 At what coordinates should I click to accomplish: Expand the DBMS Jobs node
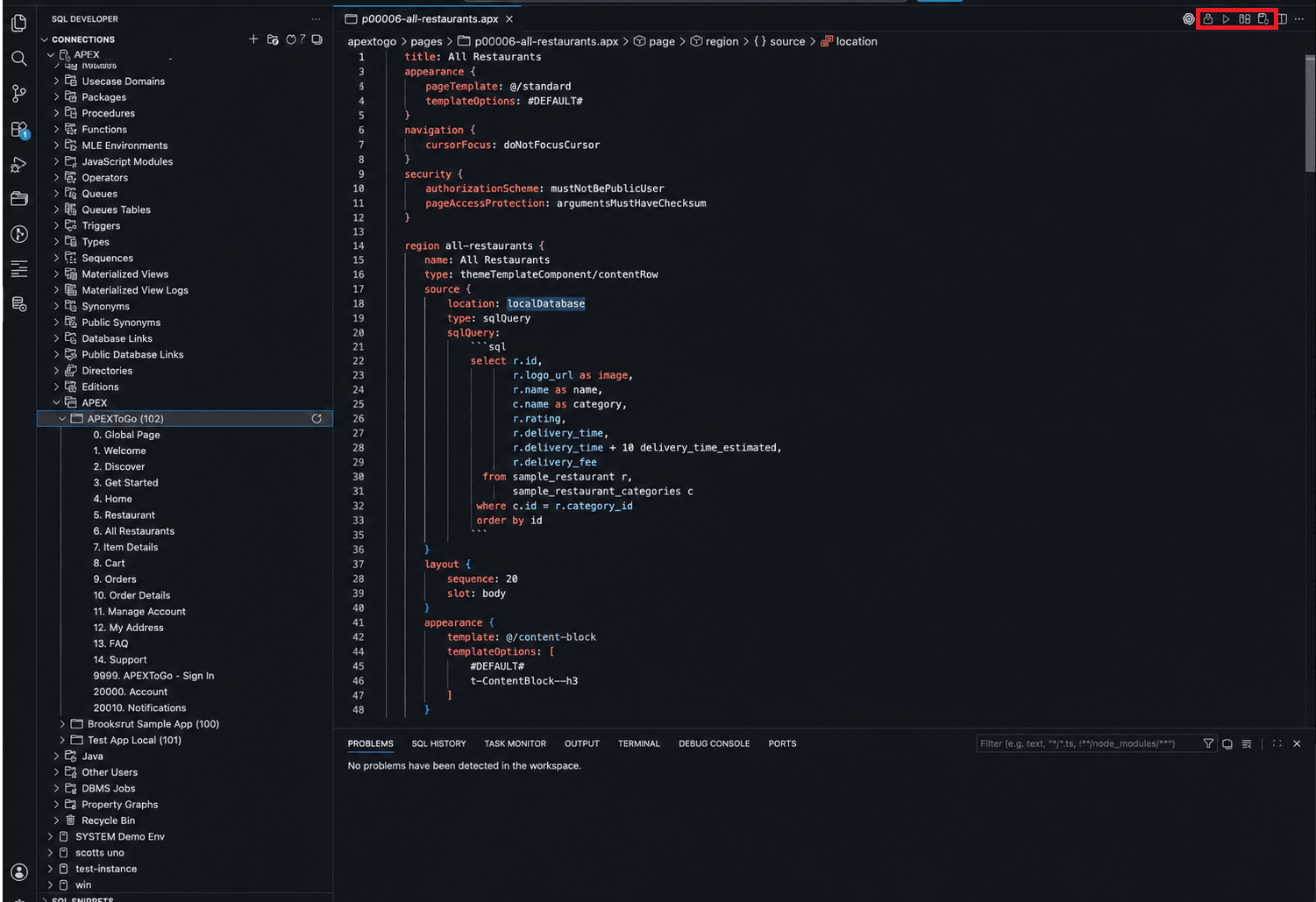coord(57,788)
